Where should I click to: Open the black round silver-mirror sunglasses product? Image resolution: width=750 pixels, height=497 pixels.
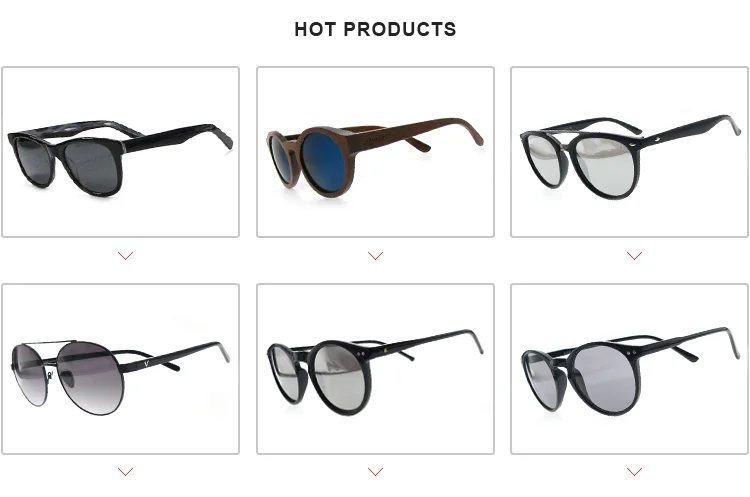(375, 369)
